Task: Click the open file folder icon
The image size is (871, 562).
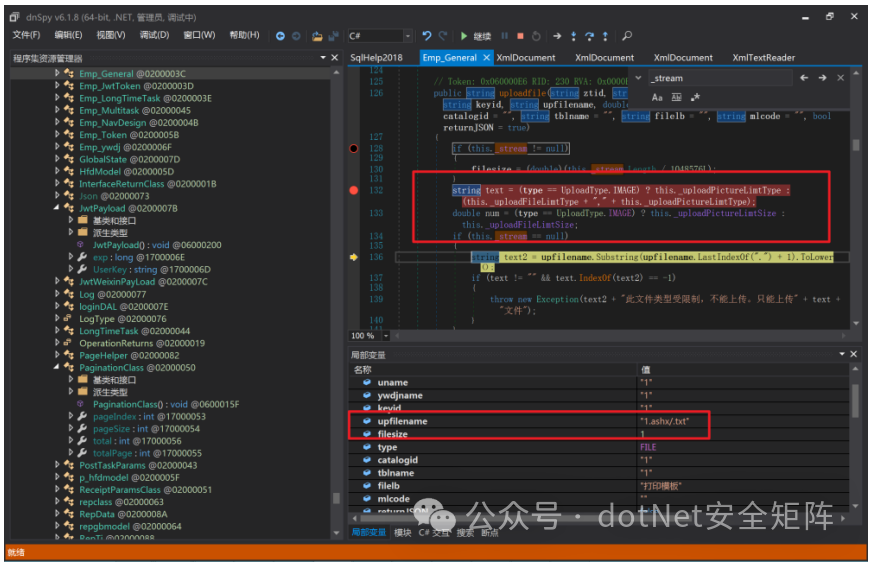Action: (317, 36)
